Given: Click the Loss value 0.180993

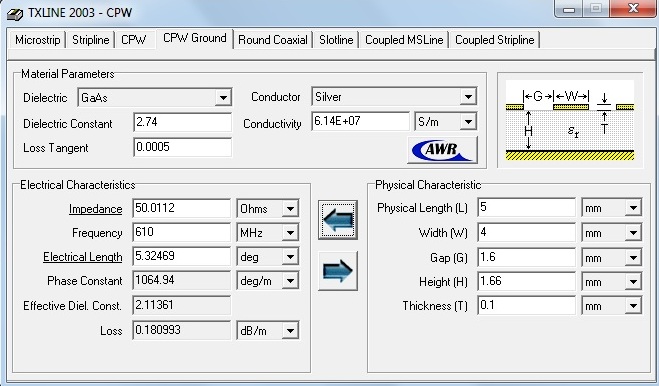Looking at the screenshot, I should (x=182, y=330).
